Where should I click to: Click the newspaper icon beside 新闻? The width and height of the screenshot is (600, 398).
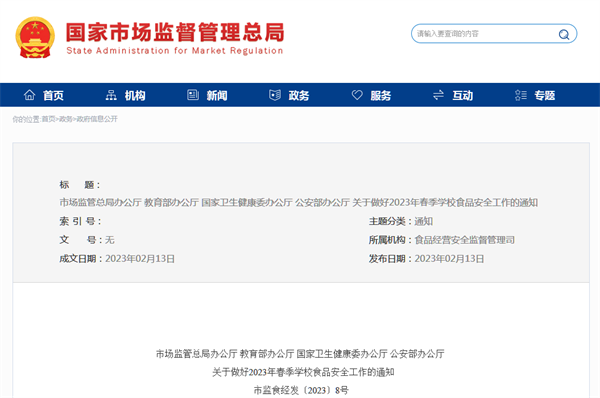pyautogui.click(x=193, y=95)
